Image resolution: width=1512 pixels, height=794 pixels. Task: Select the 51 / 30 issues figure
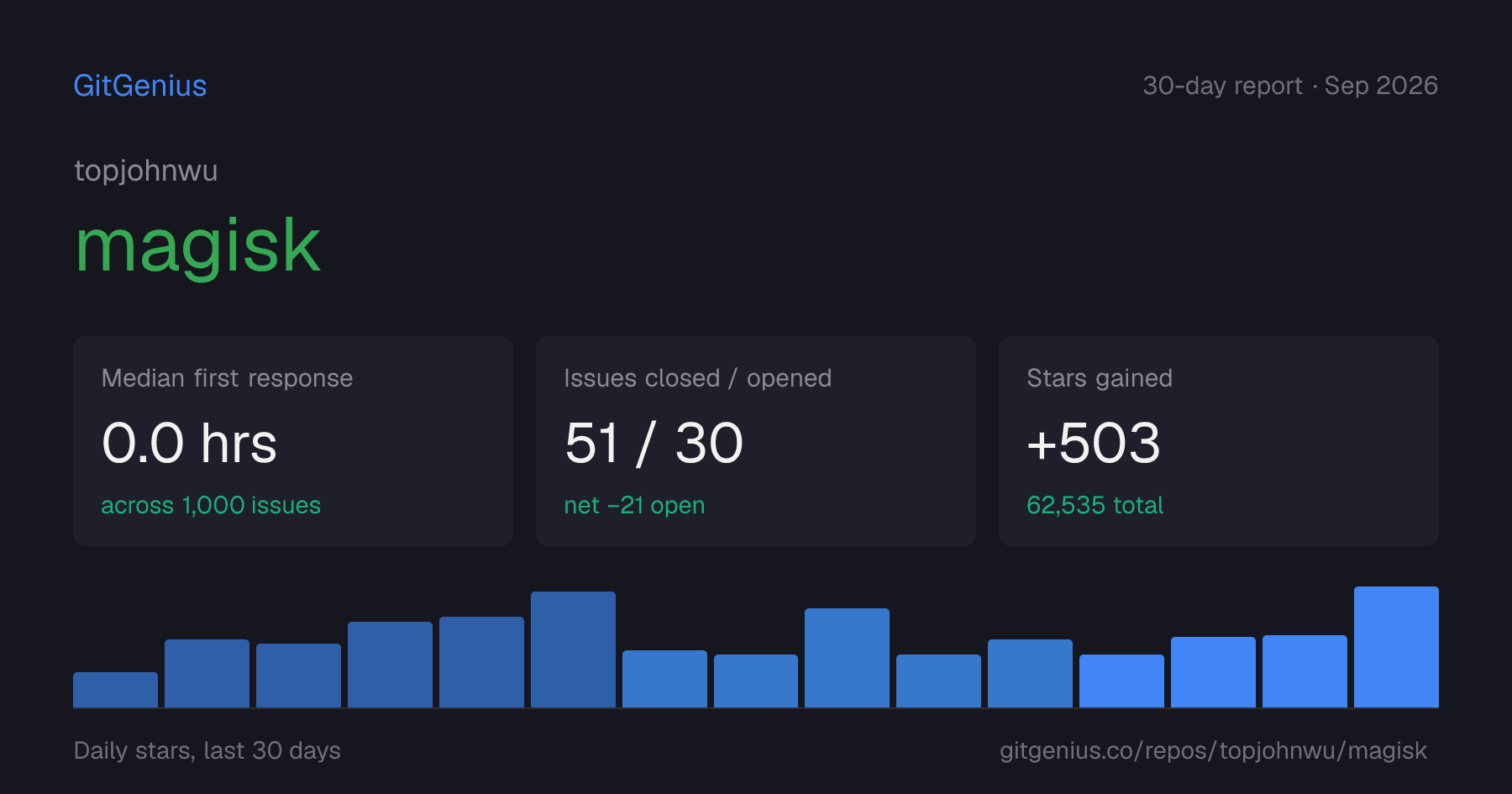pyautogui.click(x=654, y=443)
